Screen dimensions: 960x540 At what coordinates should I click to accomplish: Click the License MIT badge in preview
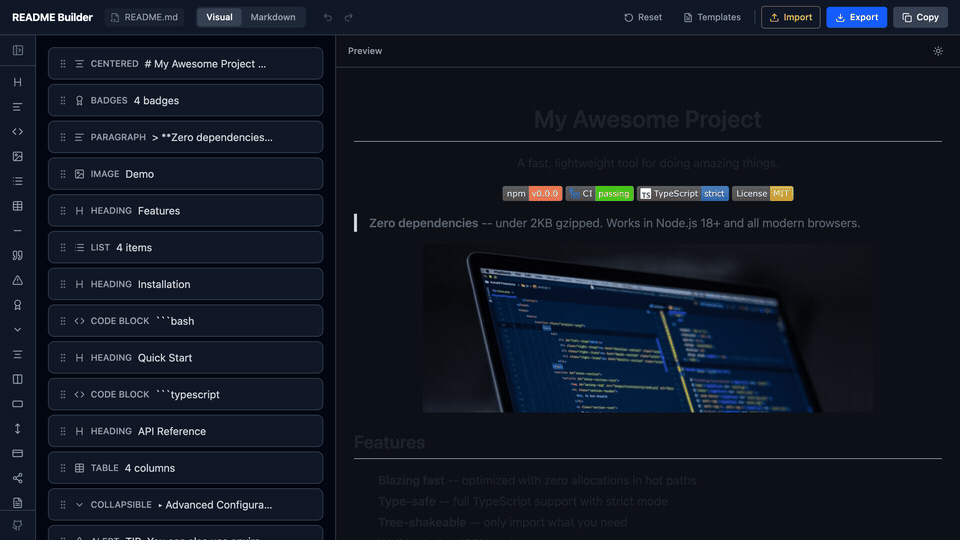point(762,193)
